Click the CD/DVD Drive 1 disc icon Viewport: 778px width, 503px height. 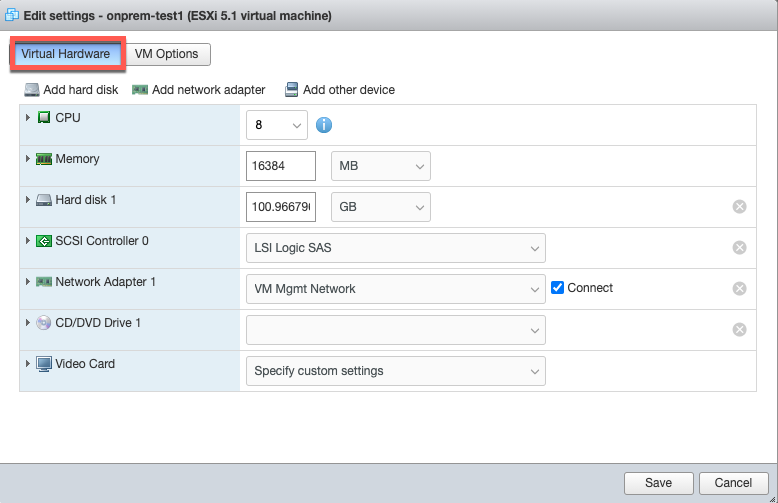tap(44, 323)
